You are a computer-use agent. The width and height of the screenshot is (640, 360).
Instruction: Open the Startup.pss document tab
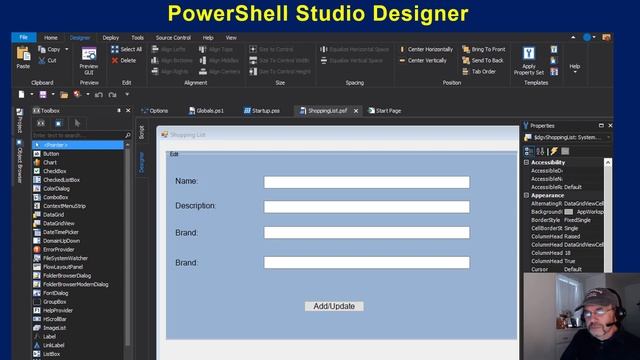click(262, 111)
